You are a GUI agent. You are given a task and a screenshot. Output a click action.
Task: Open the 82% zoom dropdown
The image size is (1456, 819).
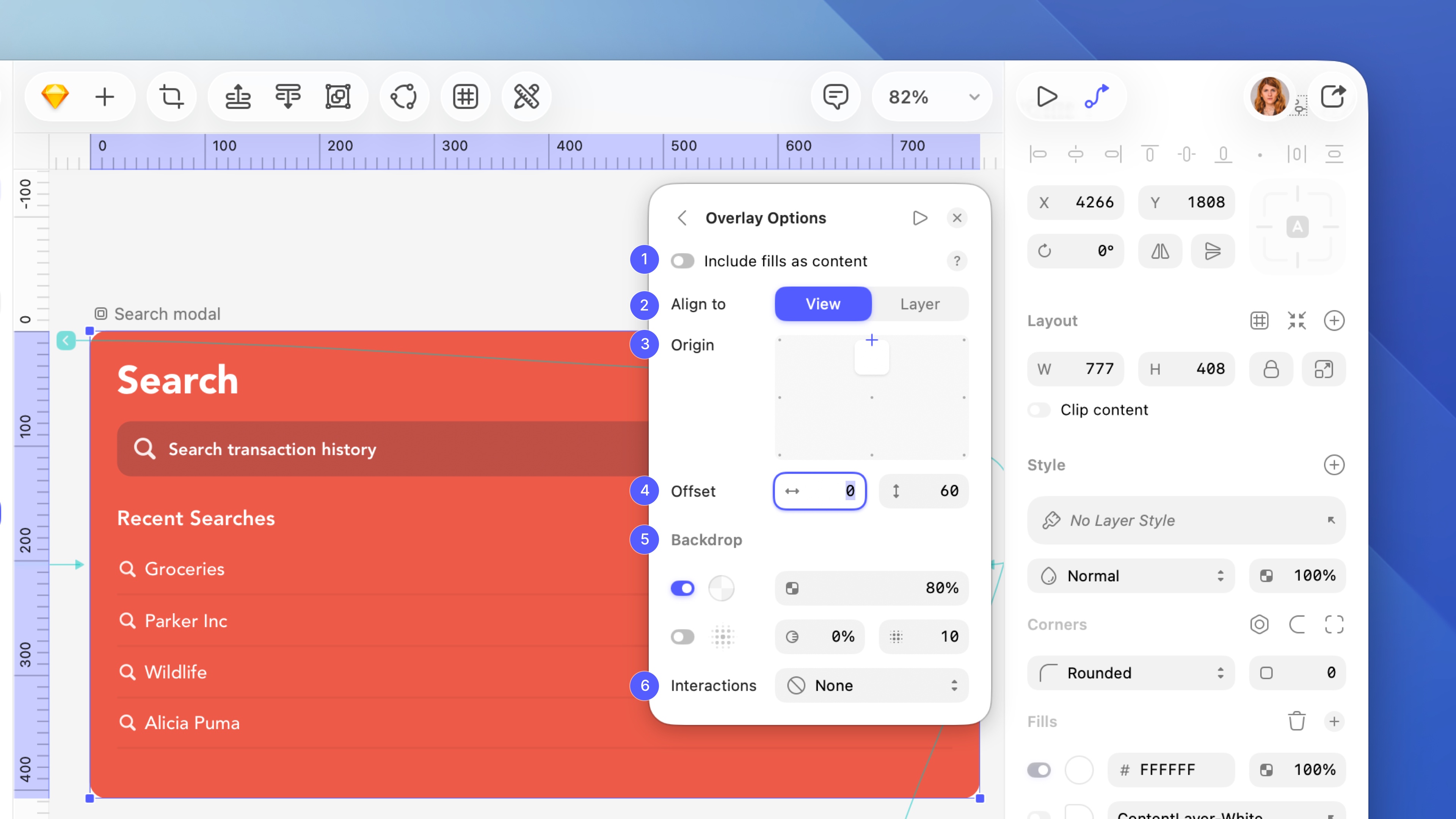pyautogui.click(x=933, y=97)
